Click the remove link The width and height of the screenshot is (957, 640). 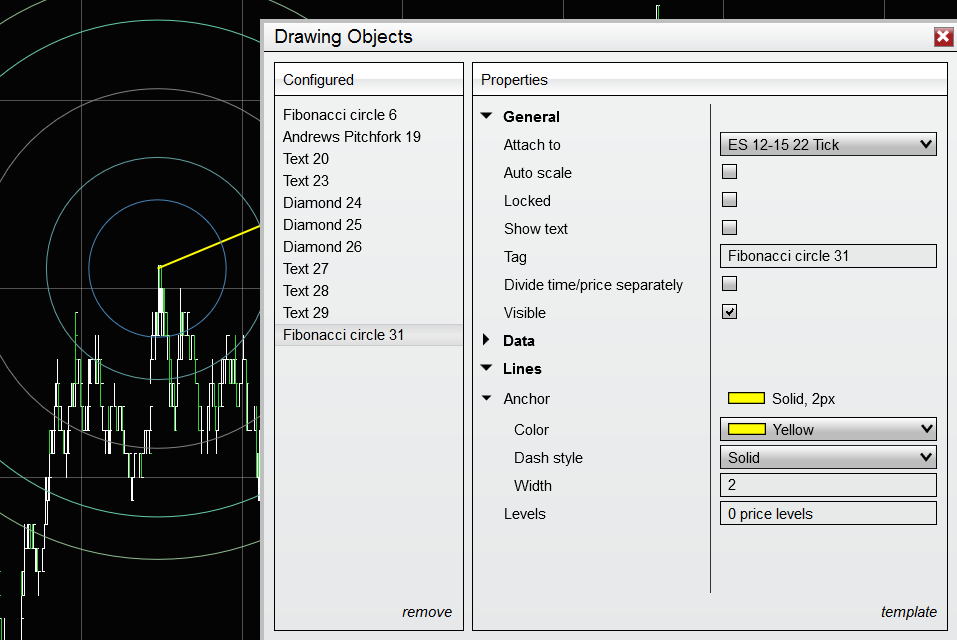click(426, 612)
